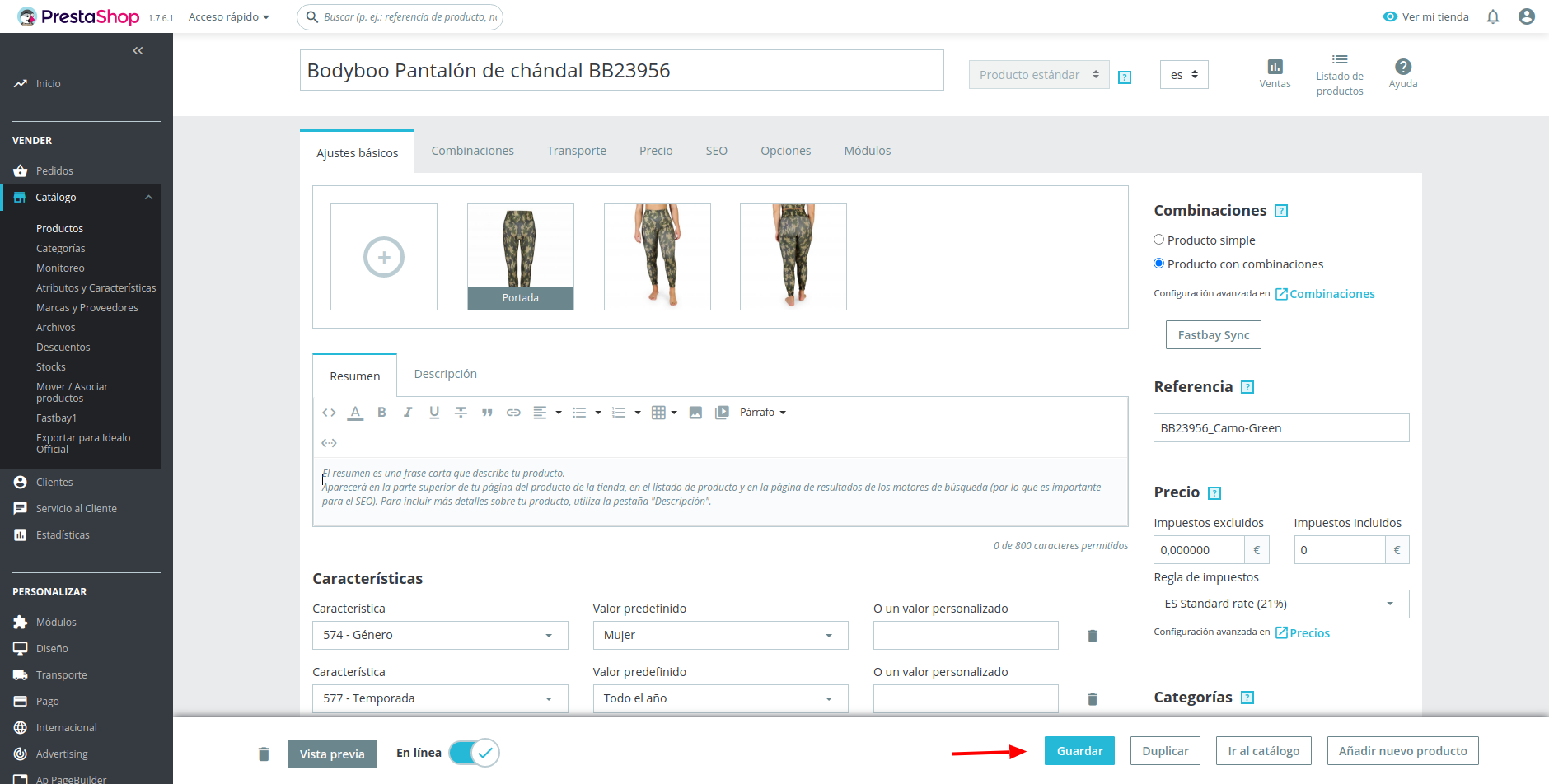Viewport: 1549px width, 784px height.
Task: Open Categorías in the sidebar
Action: tap(61, 249)
